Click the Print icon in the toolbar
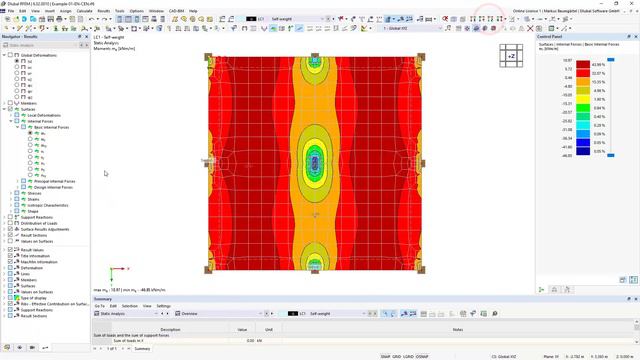The image size is (640, 360). coord(60,19)
